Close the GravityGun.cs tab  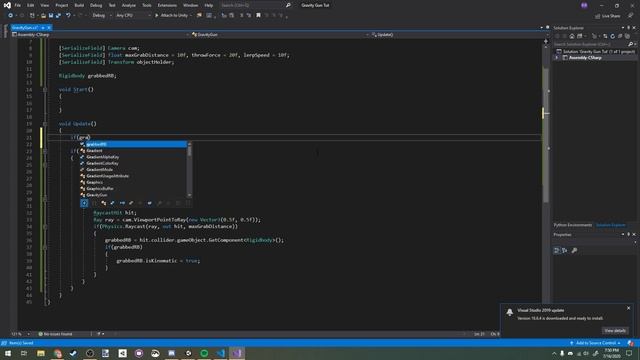coord(49,28)
